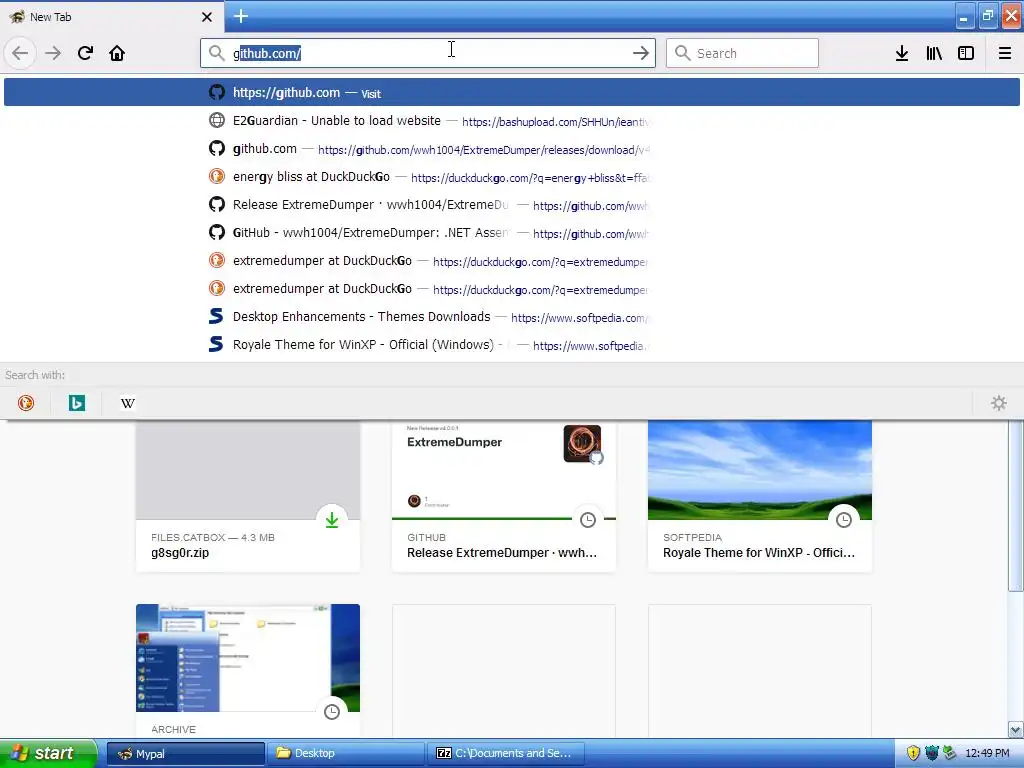Click the 12:49 PM tray clock
Viewport: 1024px width, 768px height.
pos(987,754)
